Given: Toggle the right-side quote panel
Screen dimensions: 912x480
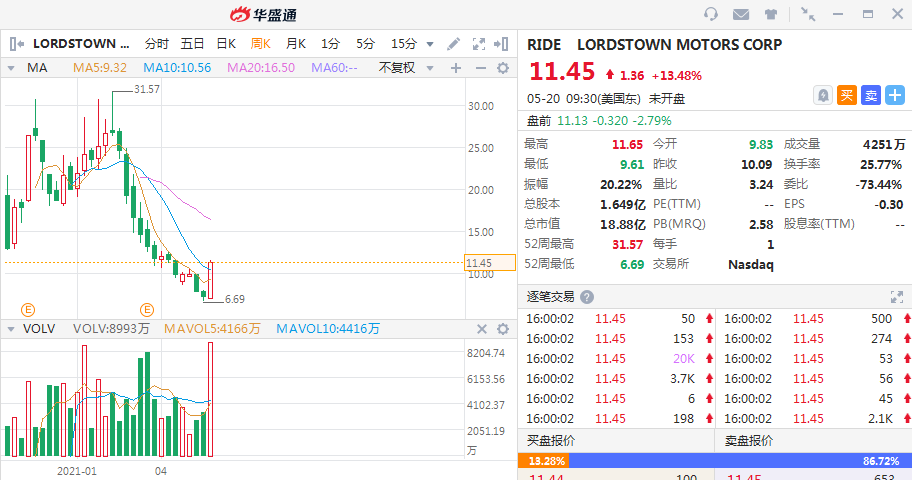Looking at the screenshot, I should tap(503, 44).
